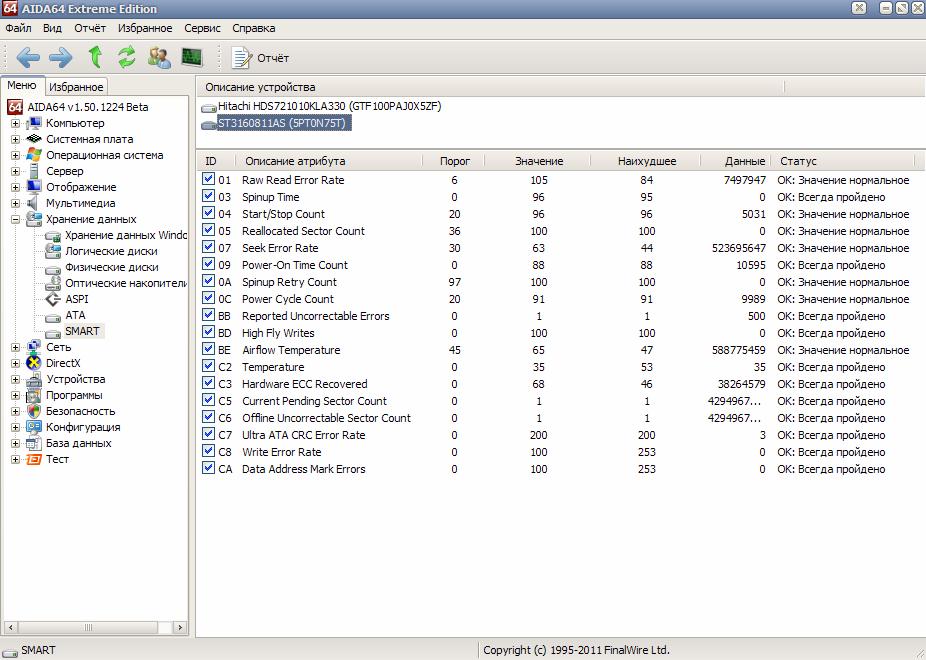Click the Компьютер tree icon
926x660 pixels.
(x=34, y=123)
